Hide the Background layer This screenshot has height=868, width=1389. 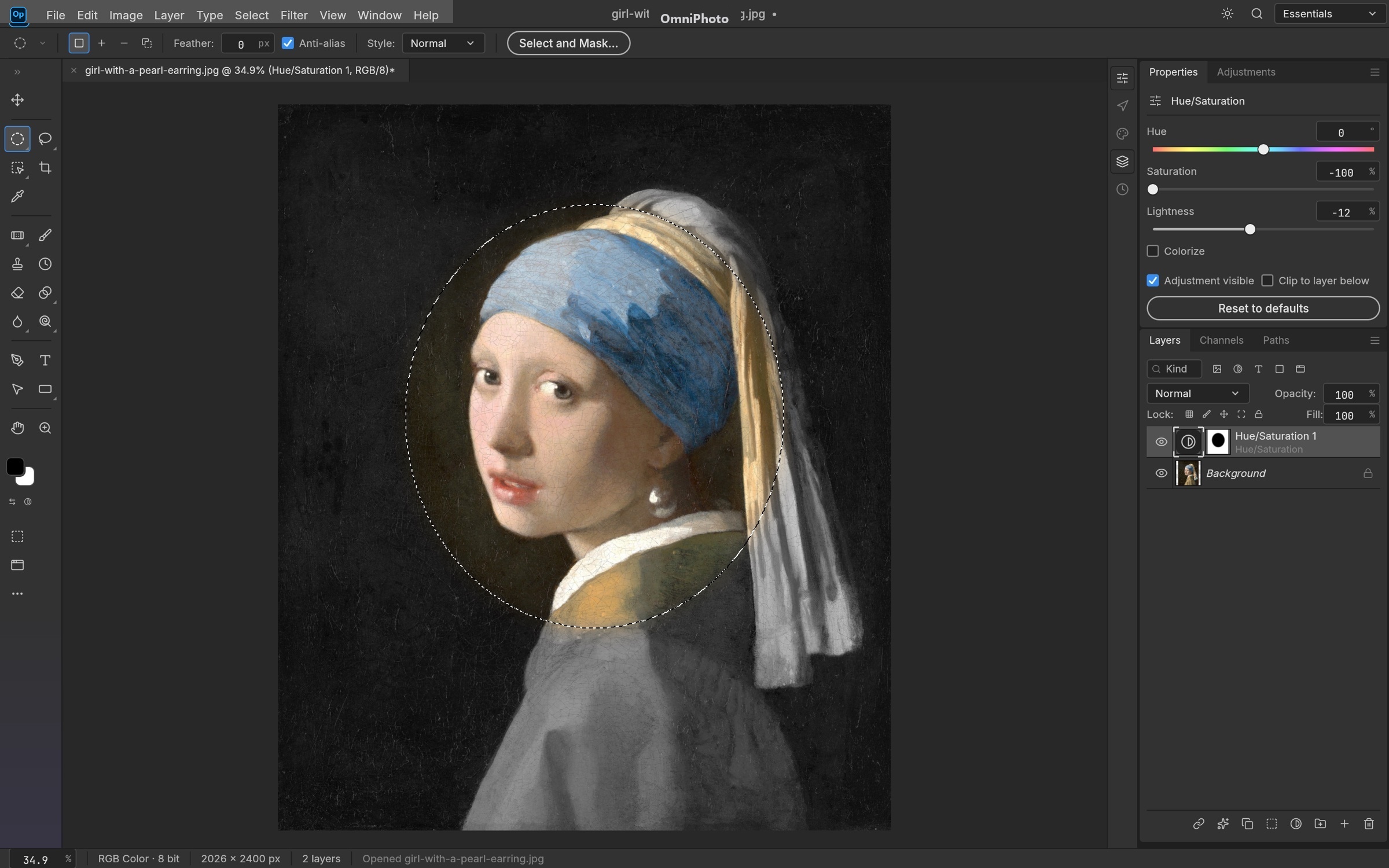tap(1161, 473)
